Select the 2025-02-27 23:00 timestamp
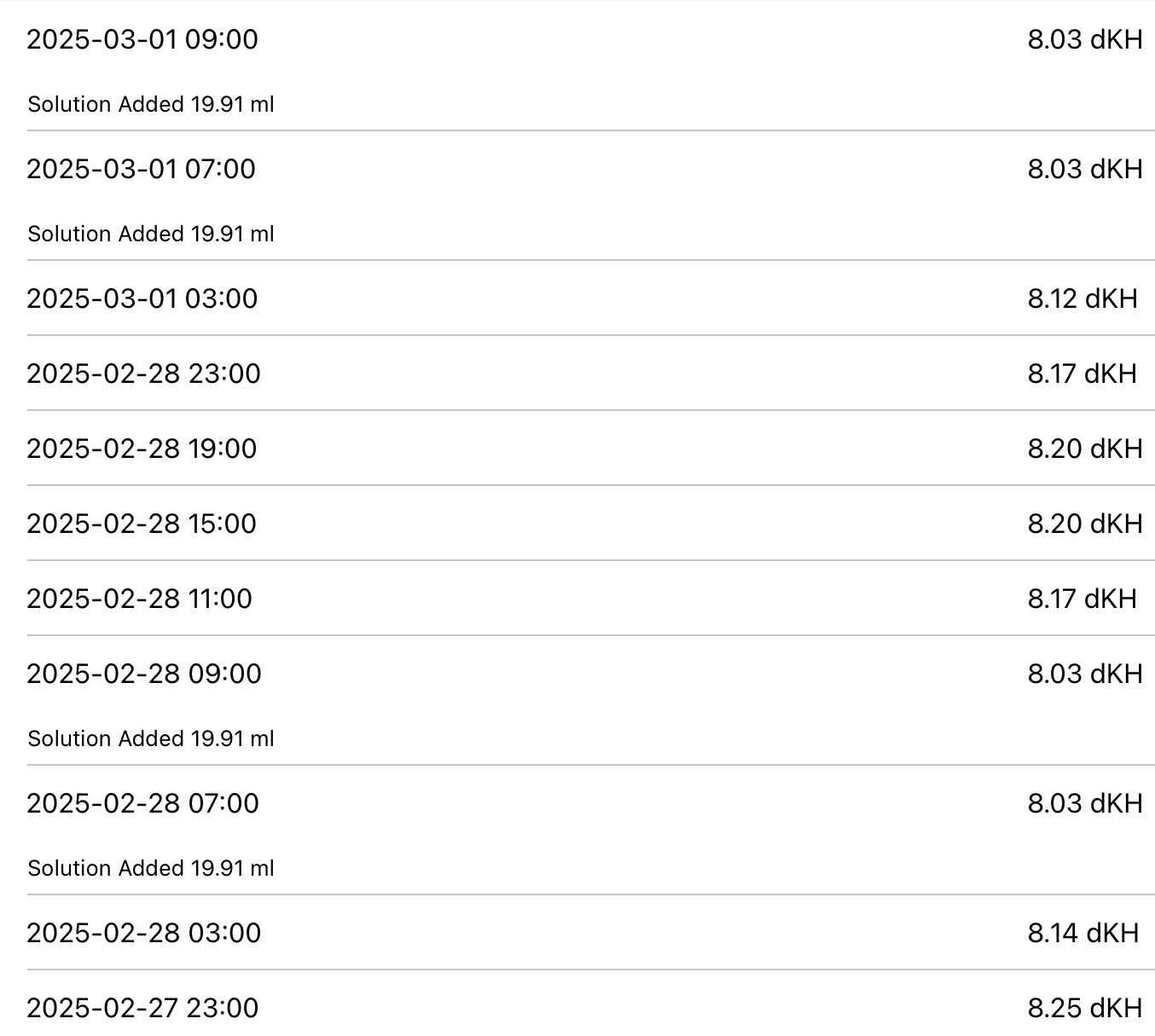1155x1036 pixels. (142, 1009)
